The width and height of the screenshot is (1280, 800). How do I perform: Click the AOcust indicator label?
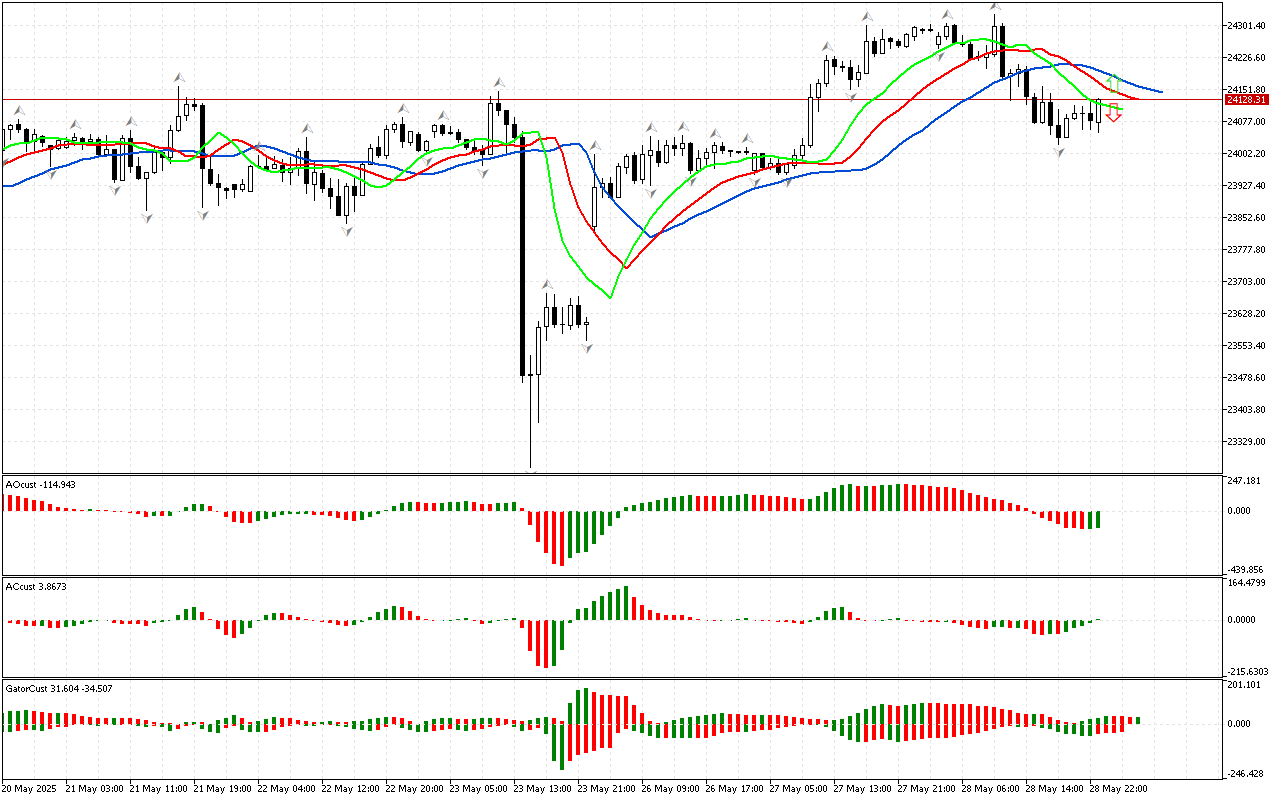coord(40,484)
